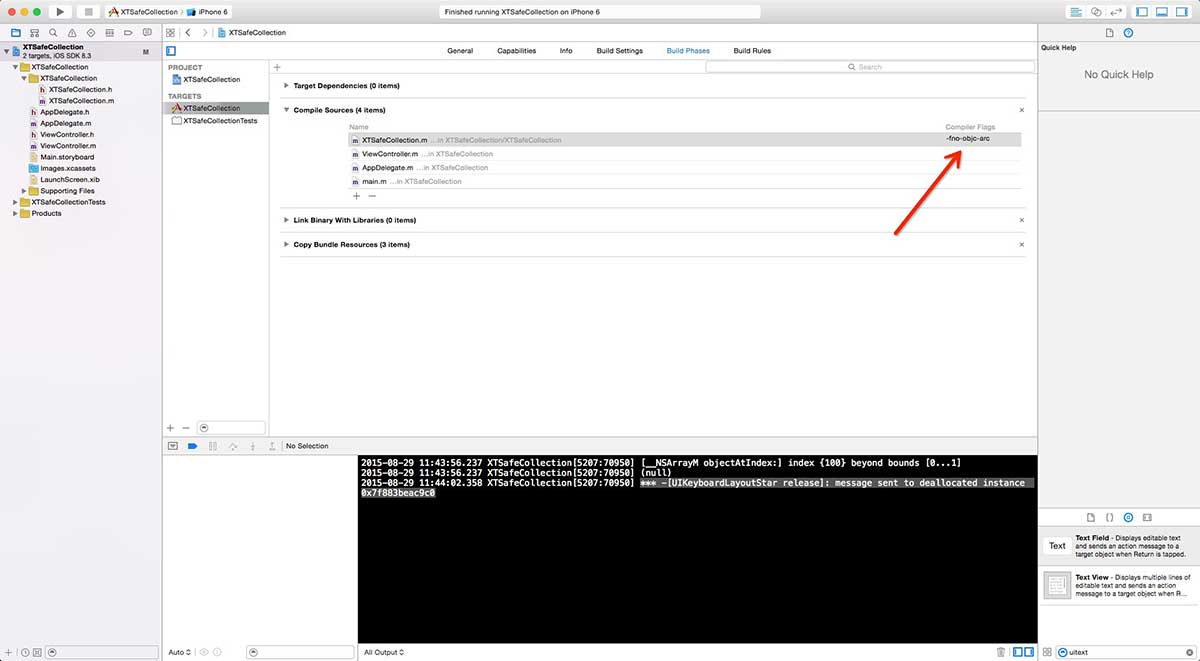Select AppDelegate.h in the project navigator
The height and width of the screenshot is (661, 1200).
64,112
